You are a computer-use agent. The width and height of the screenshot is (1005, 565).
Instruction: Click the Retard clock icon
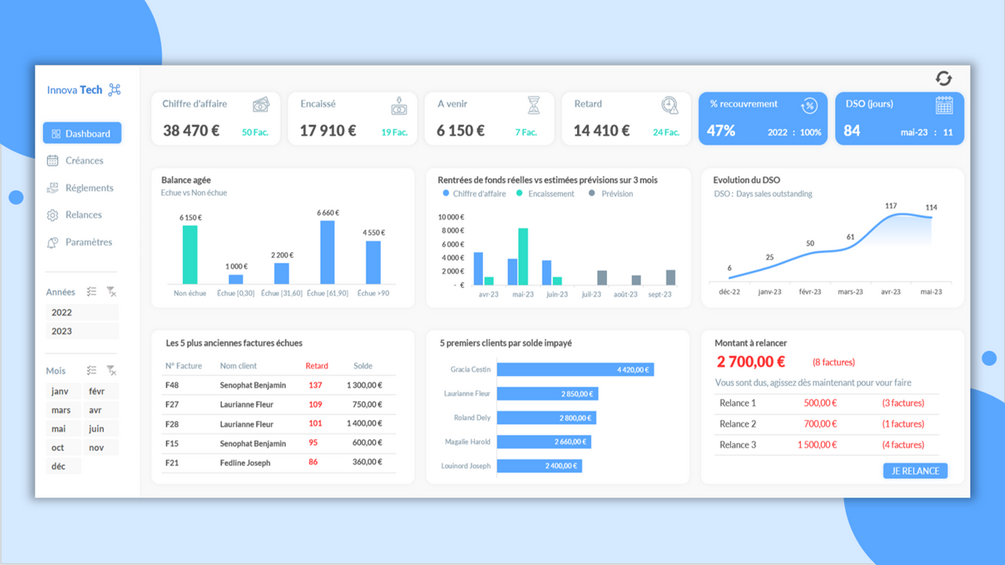coord(670,105)
